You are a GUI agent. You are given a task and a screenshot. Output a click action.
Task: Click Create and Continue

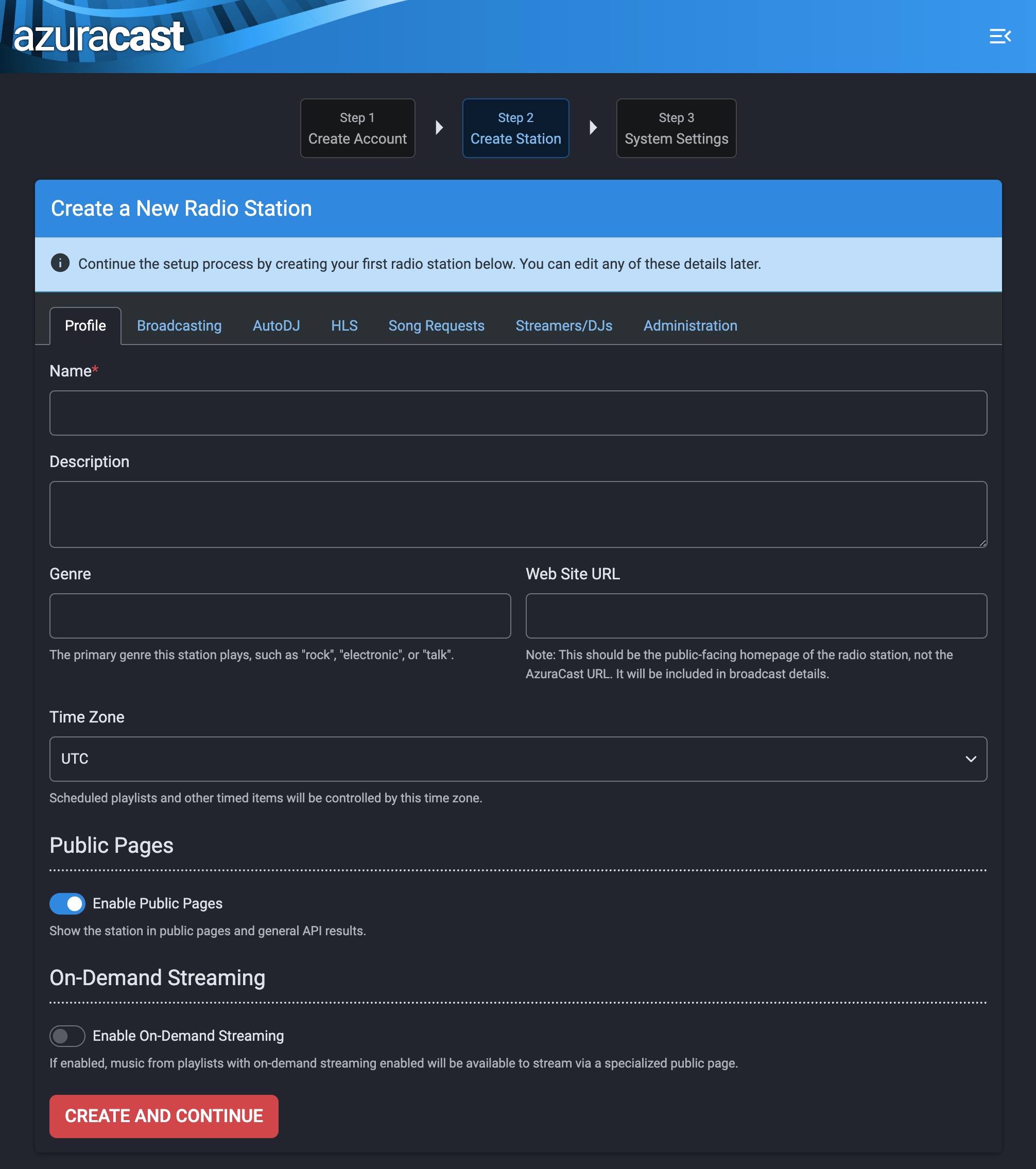[x=164, y=1116]
